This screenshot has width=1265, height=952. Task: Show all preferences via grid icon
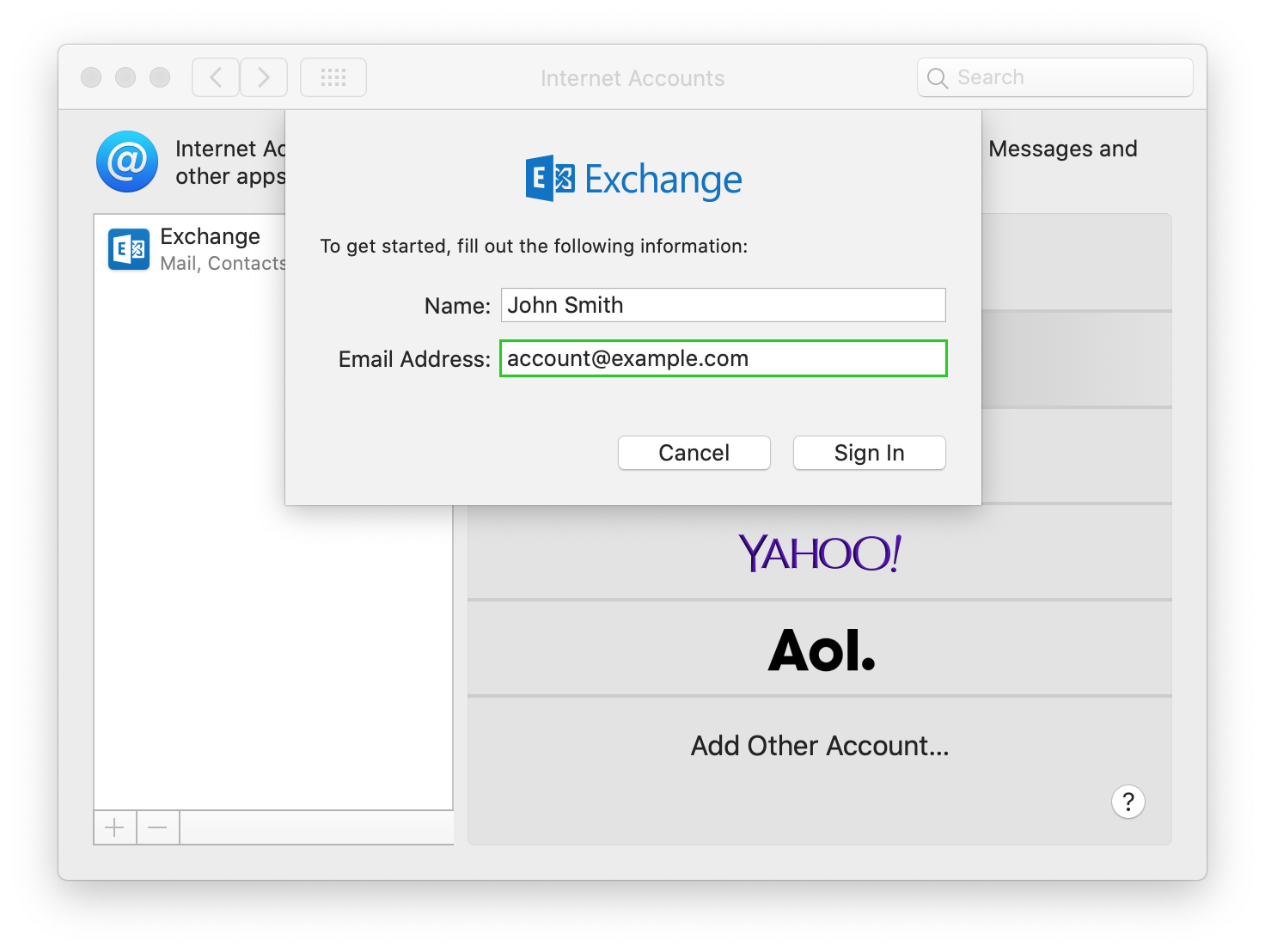pyautogui.click(x=333, y=77)
